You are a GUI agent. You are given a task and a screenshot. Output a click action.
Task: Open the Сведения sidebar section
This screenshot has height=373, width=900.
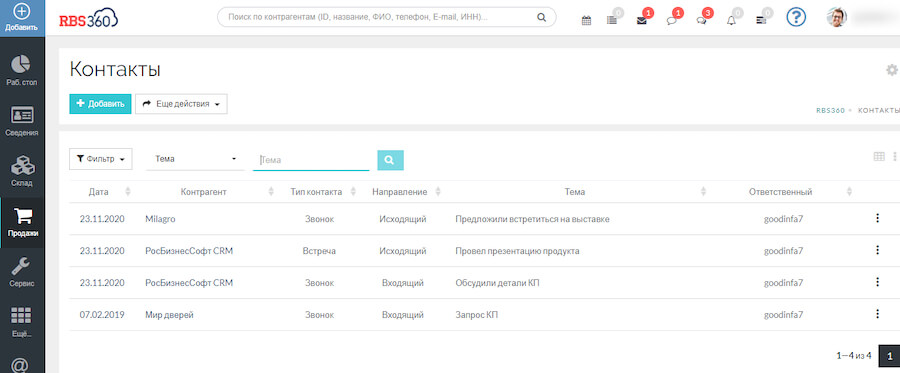click(22, 121)
